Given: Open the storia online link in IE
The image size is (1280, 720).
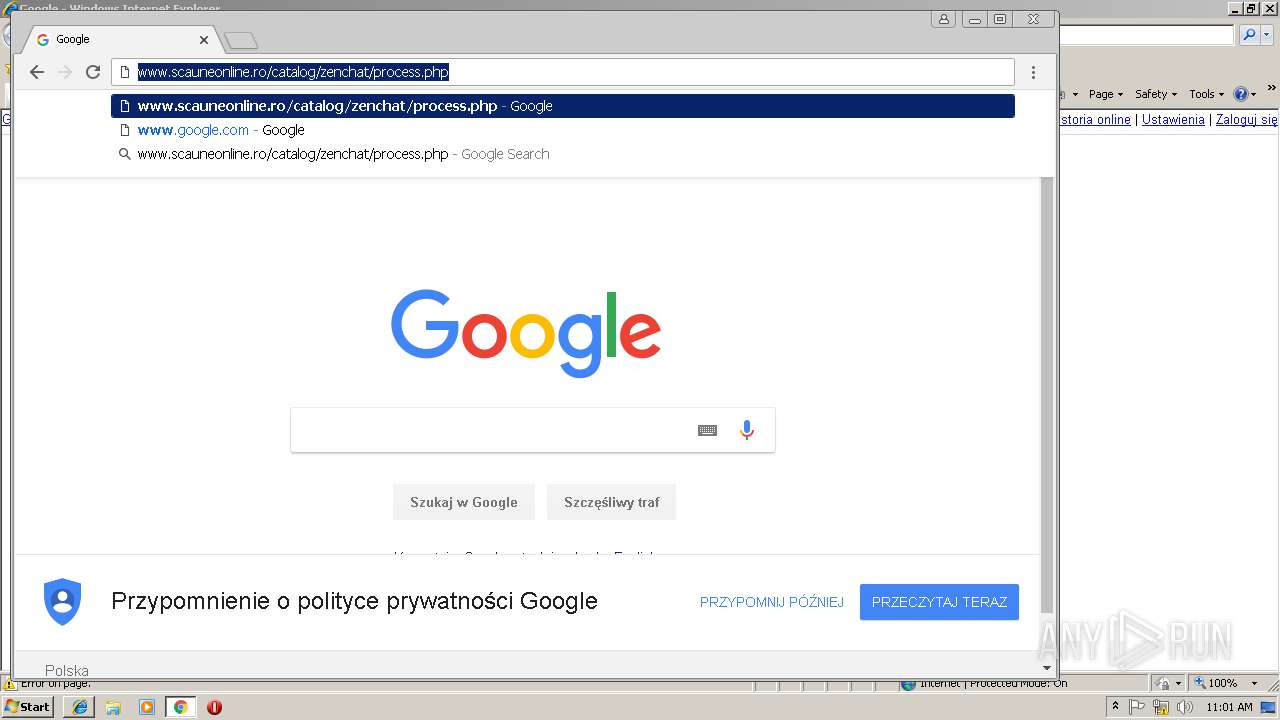Looking at the screenshot, I should [x=1095, y=120].
